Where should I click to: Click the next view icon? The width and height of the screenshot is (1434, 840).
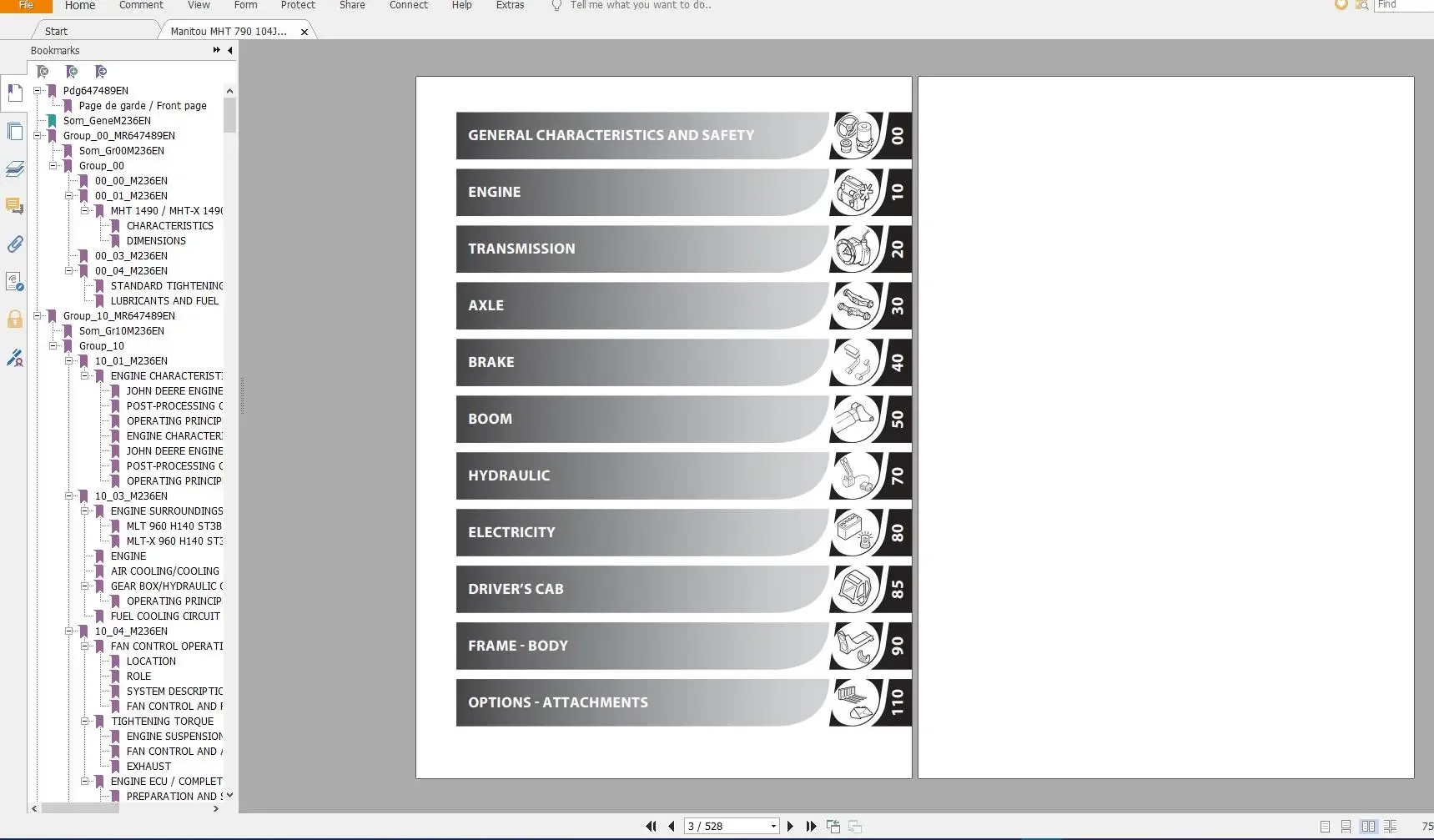[855, 826]
